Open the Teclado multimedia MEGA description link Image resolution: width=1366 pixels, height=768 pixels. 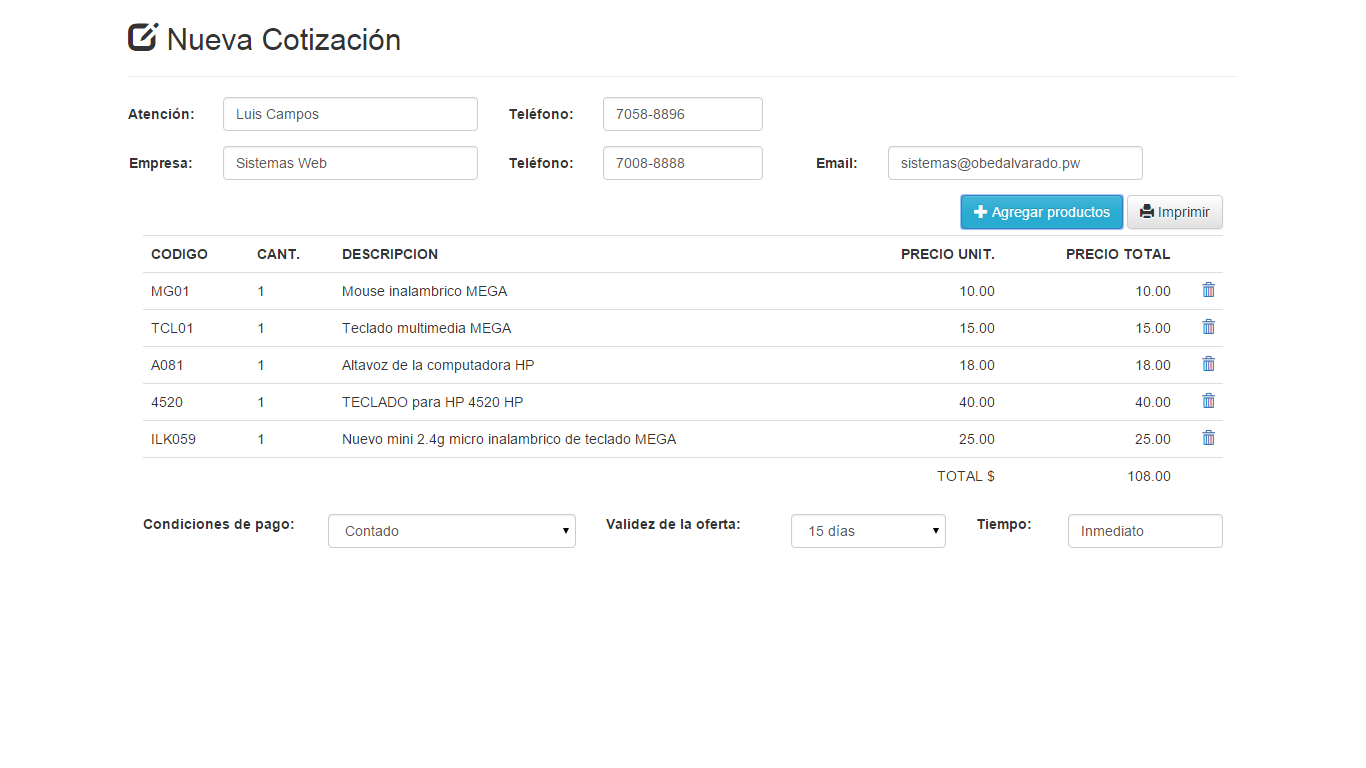424,327
